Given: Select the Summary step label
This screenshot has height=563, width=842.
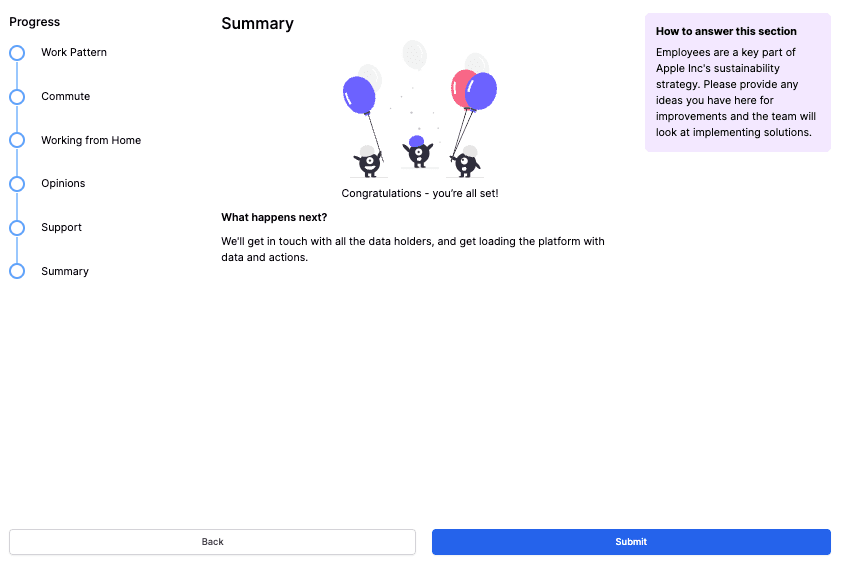Looking at the screenshot, I should click(x=65, y=271).
